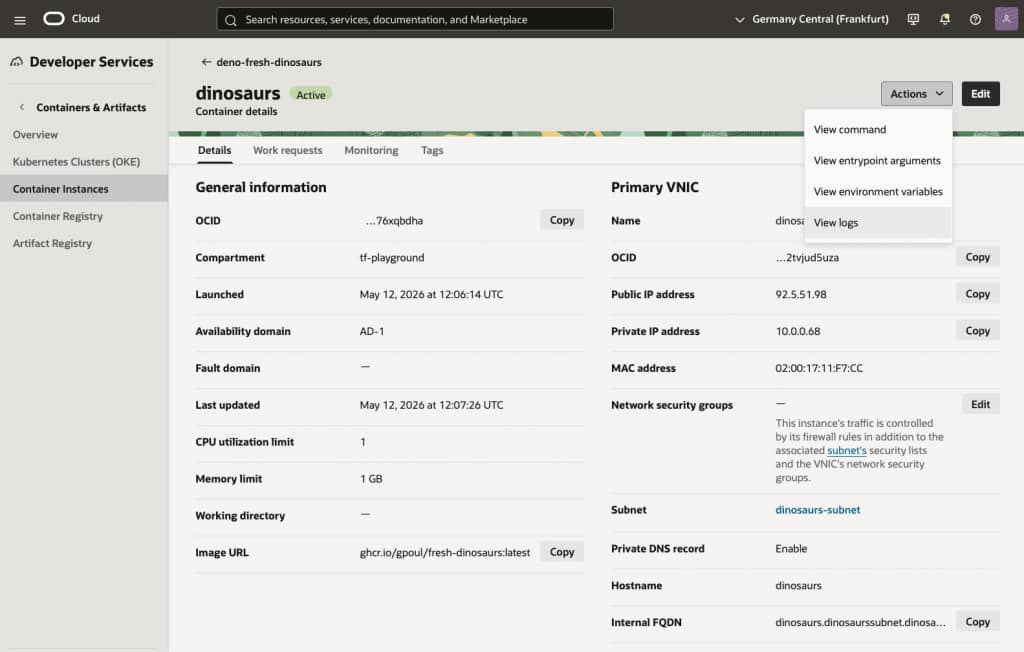Open the notifications bell

pos(944,19)
